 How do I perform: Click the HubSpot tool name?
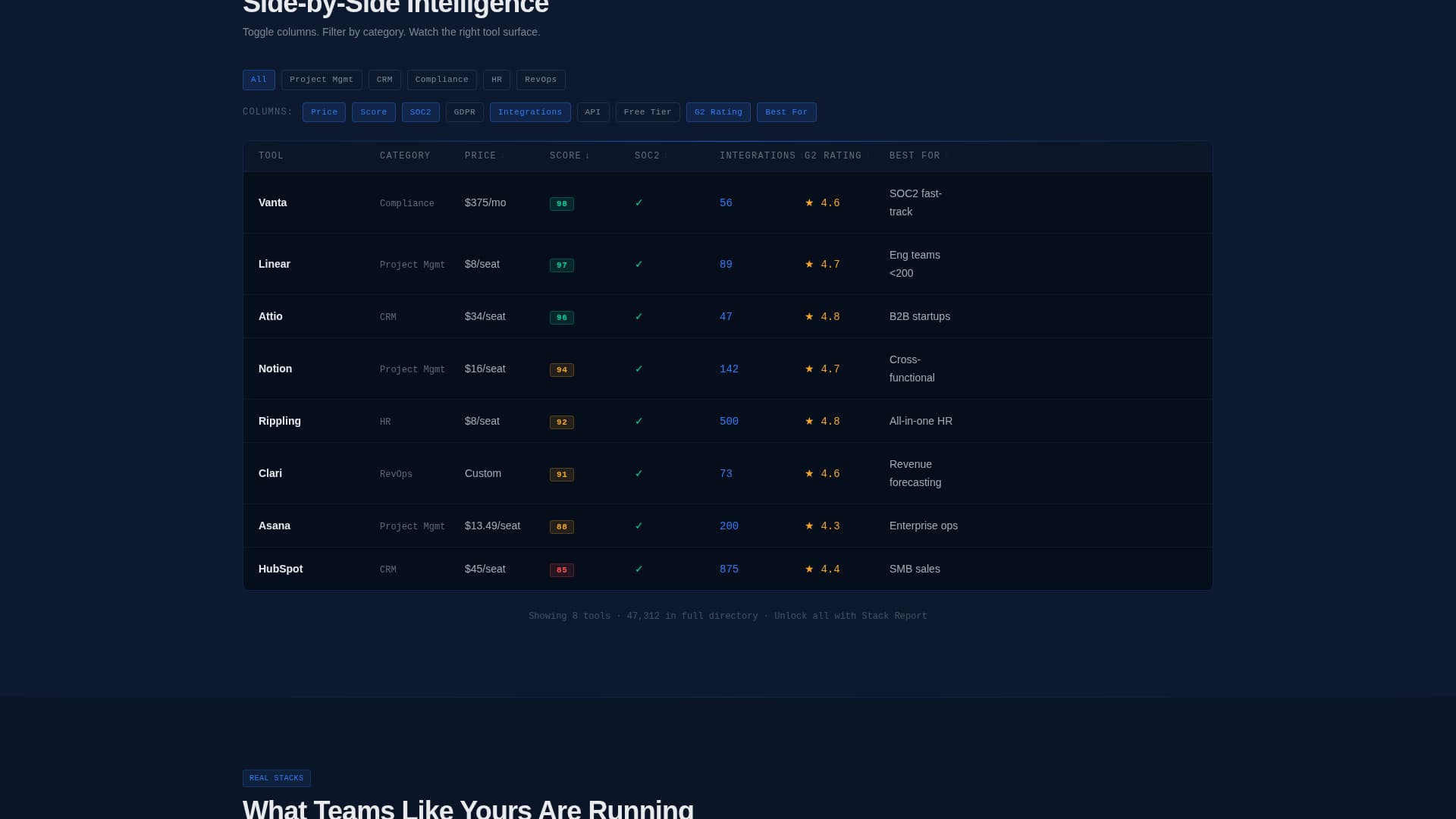point(281,569)
